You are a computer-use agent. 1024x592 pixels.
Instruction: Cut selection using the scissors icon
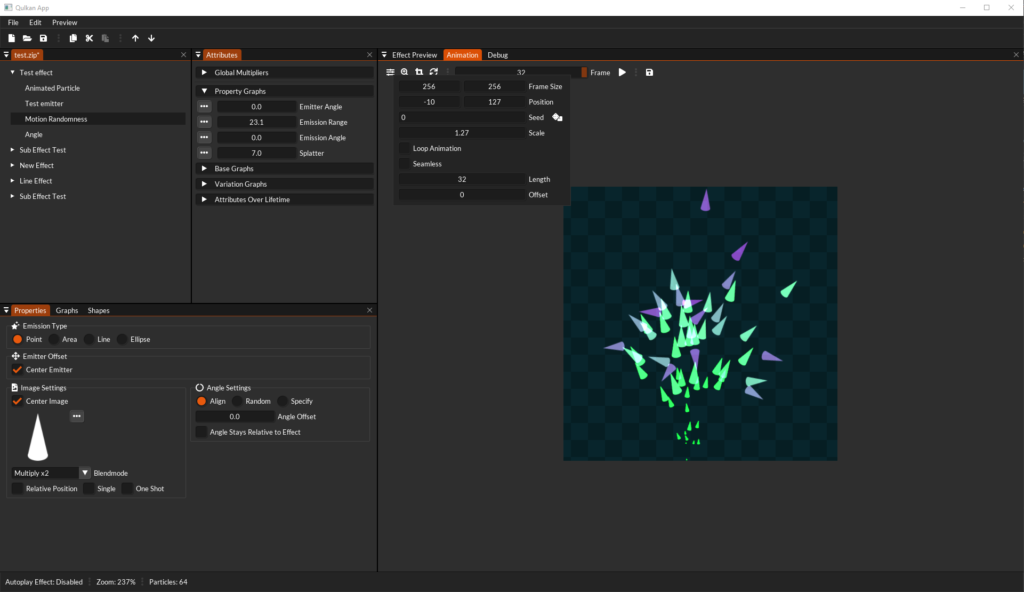click(x=89, y=37)
